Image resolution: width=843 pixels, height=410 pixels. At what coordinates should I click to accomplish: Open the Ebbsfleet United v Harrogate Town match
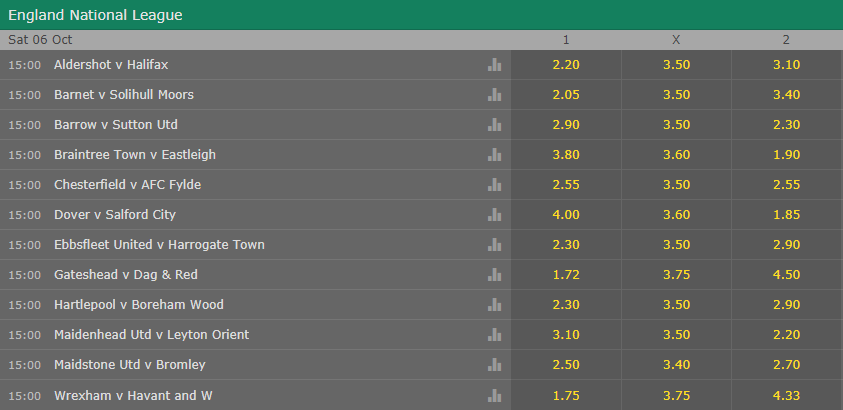tap(159, 245)
